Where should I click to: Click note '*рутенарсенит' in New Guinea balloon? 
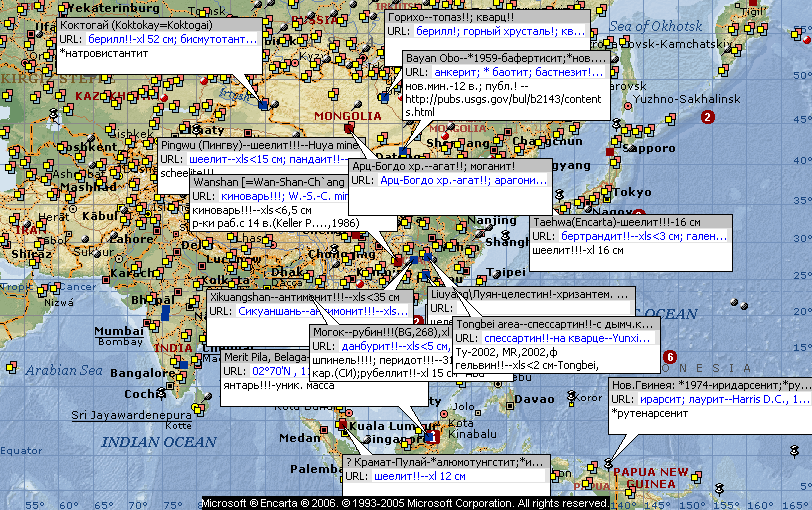pos(649,413)
